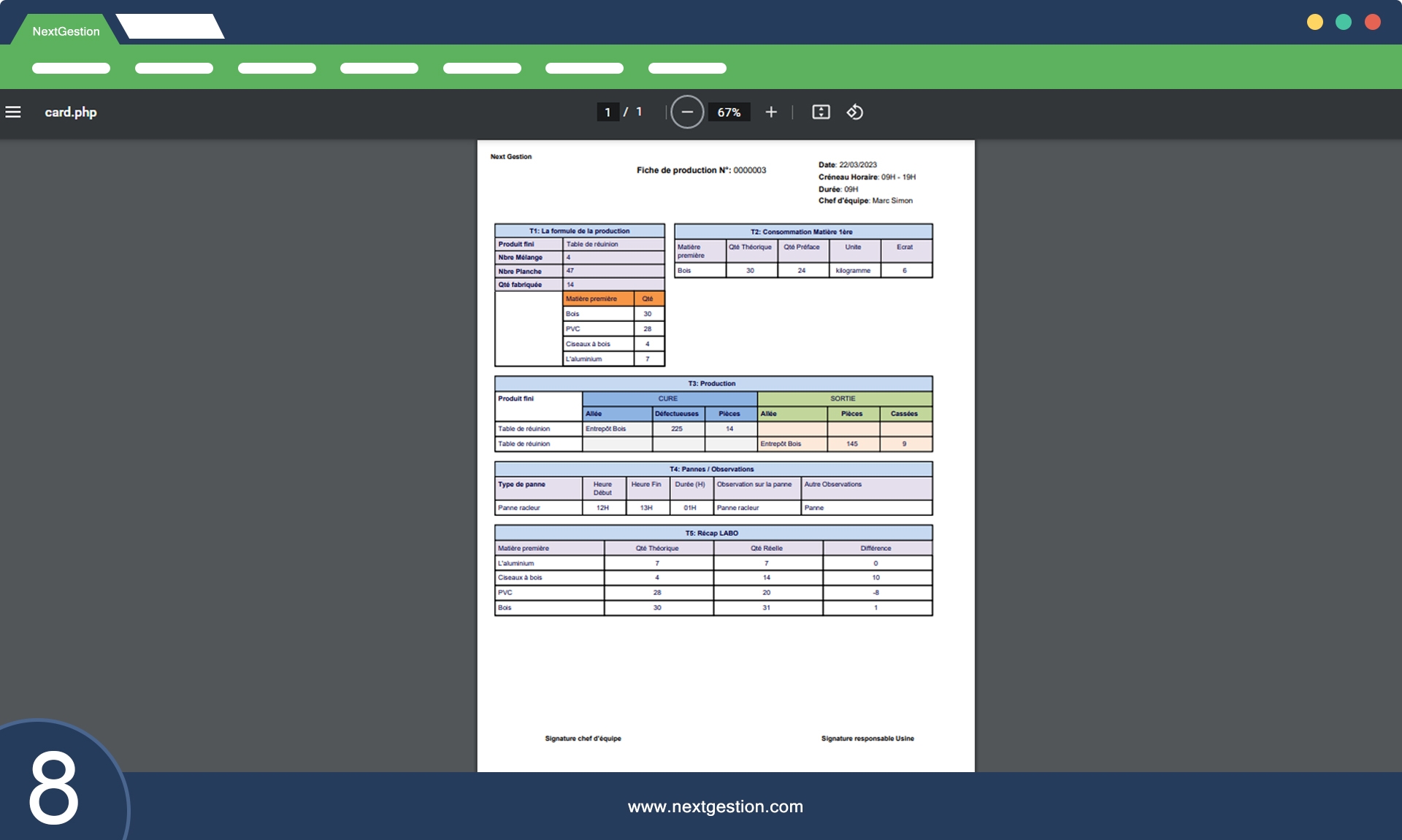Click the rotate document icon

(x=854, y=112)
